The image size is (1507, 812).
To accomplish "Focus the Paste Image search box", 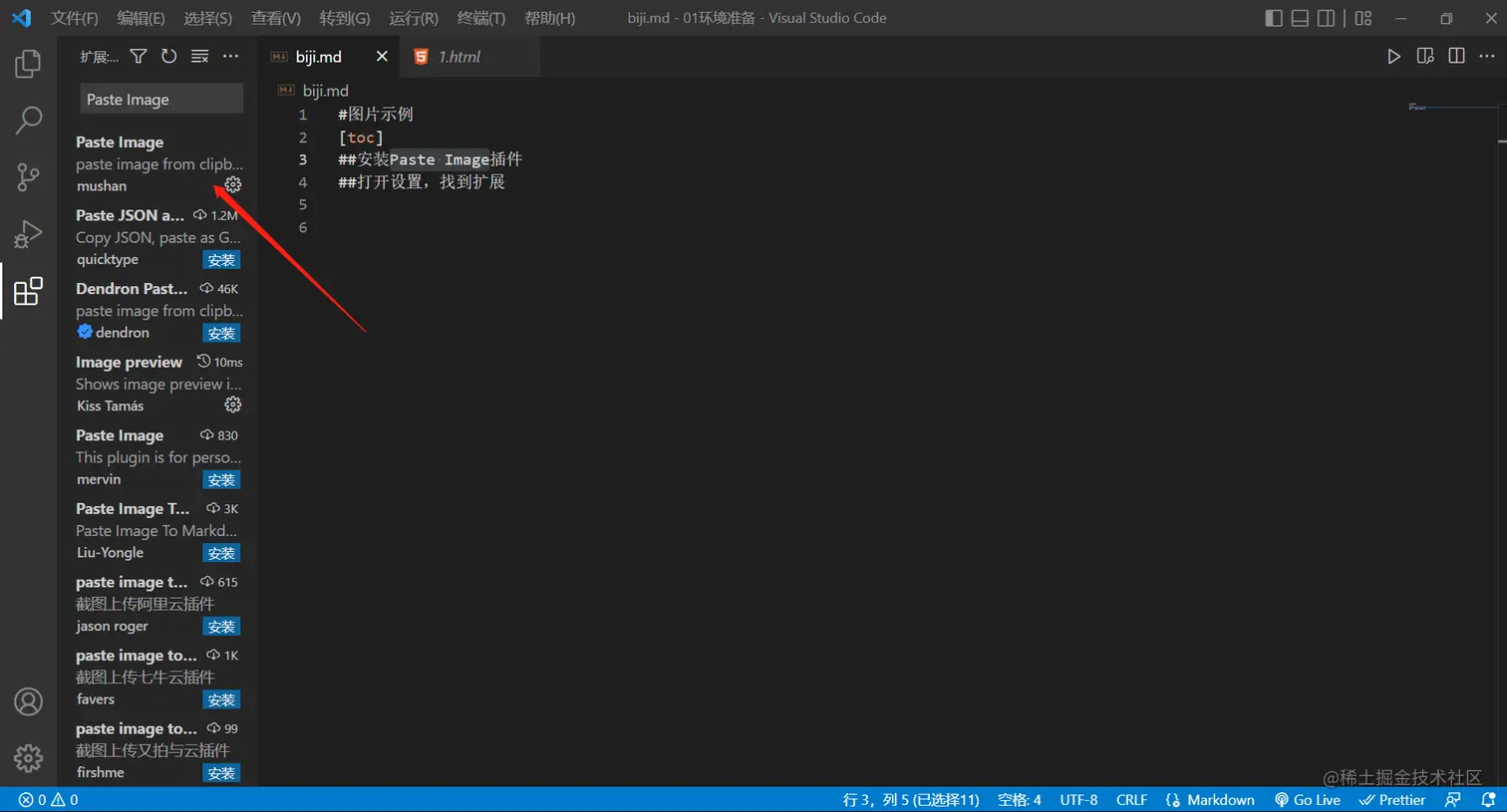I will pos(161,100).
